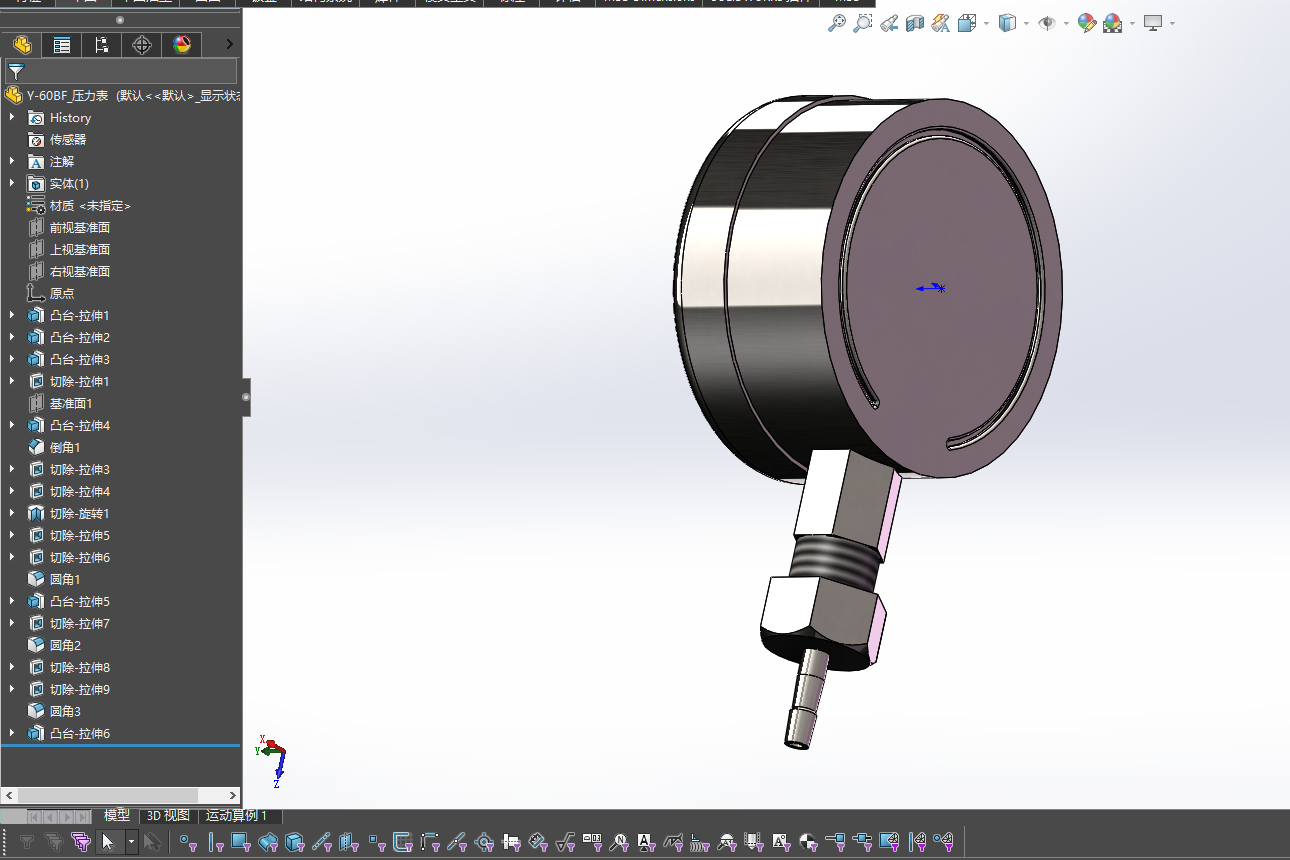Open the Edit Appearance tool
The width and height of the screenshot is (1290, 860).
click(1087, 23)
